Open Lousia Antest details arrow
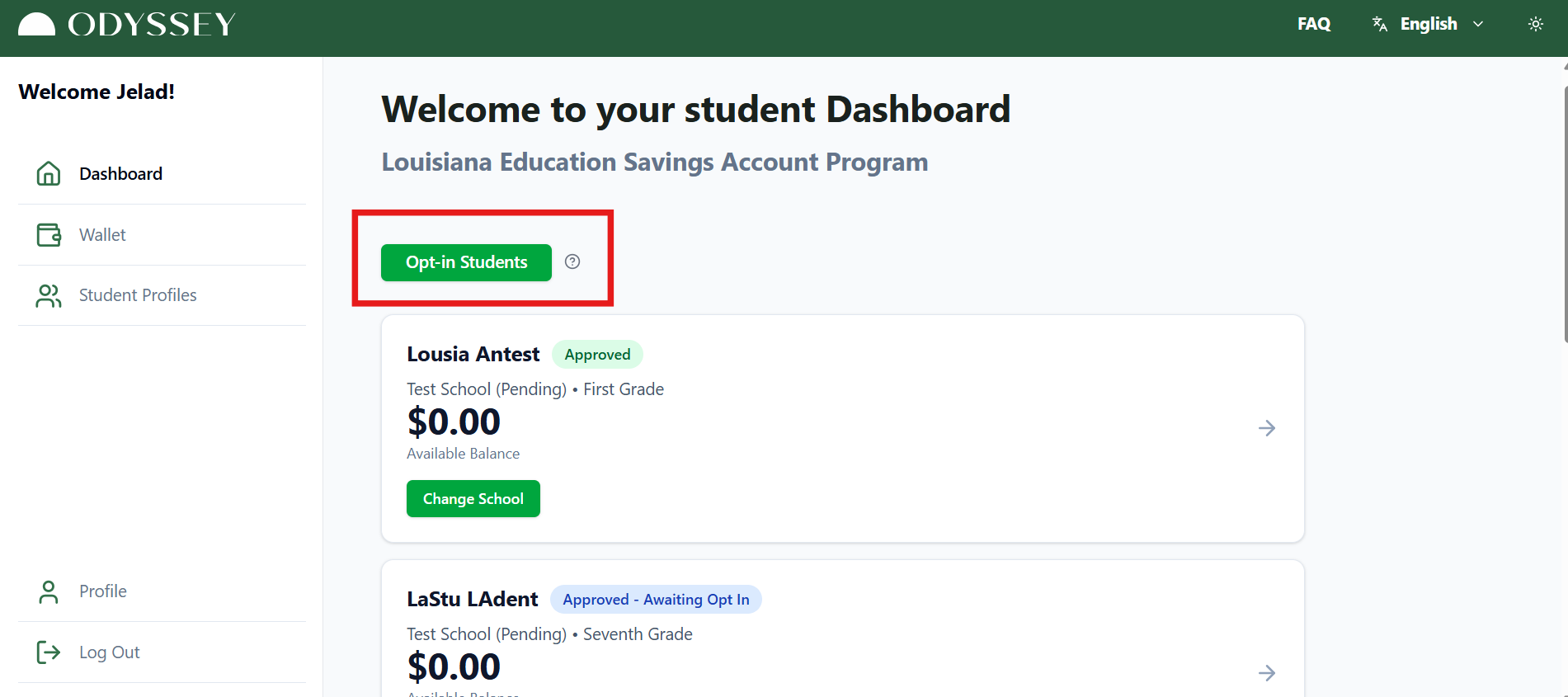This screenshot has height=697, width=1568. click(1267, 428)
